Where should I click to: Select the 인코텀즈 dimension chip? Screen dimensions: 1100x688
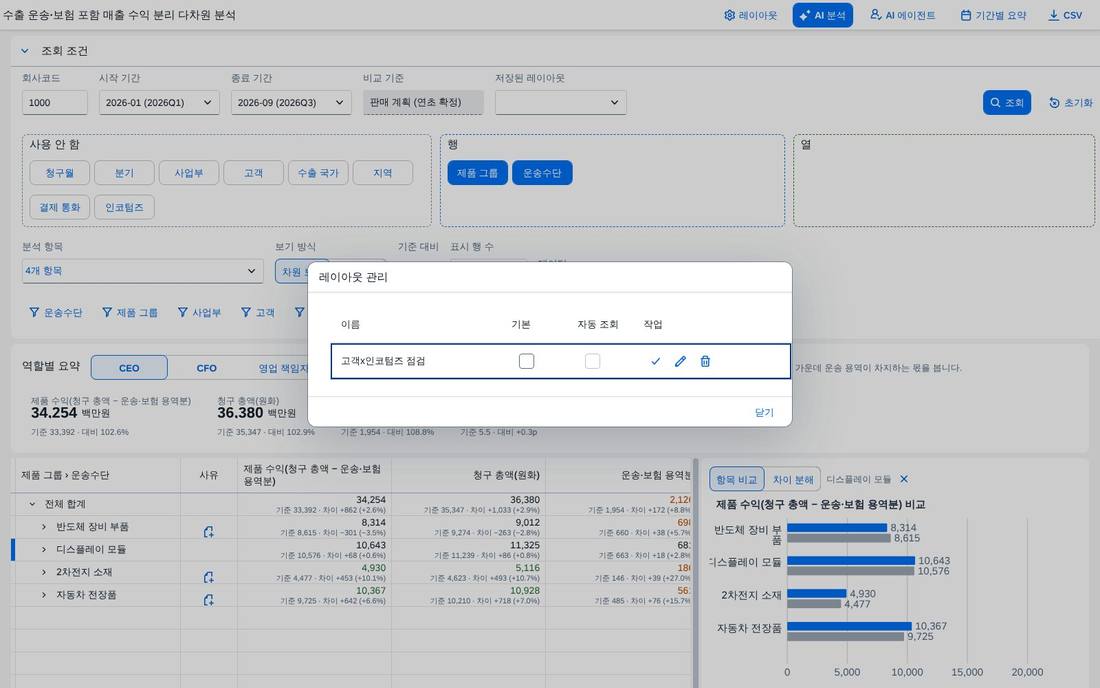pos(124,207)
